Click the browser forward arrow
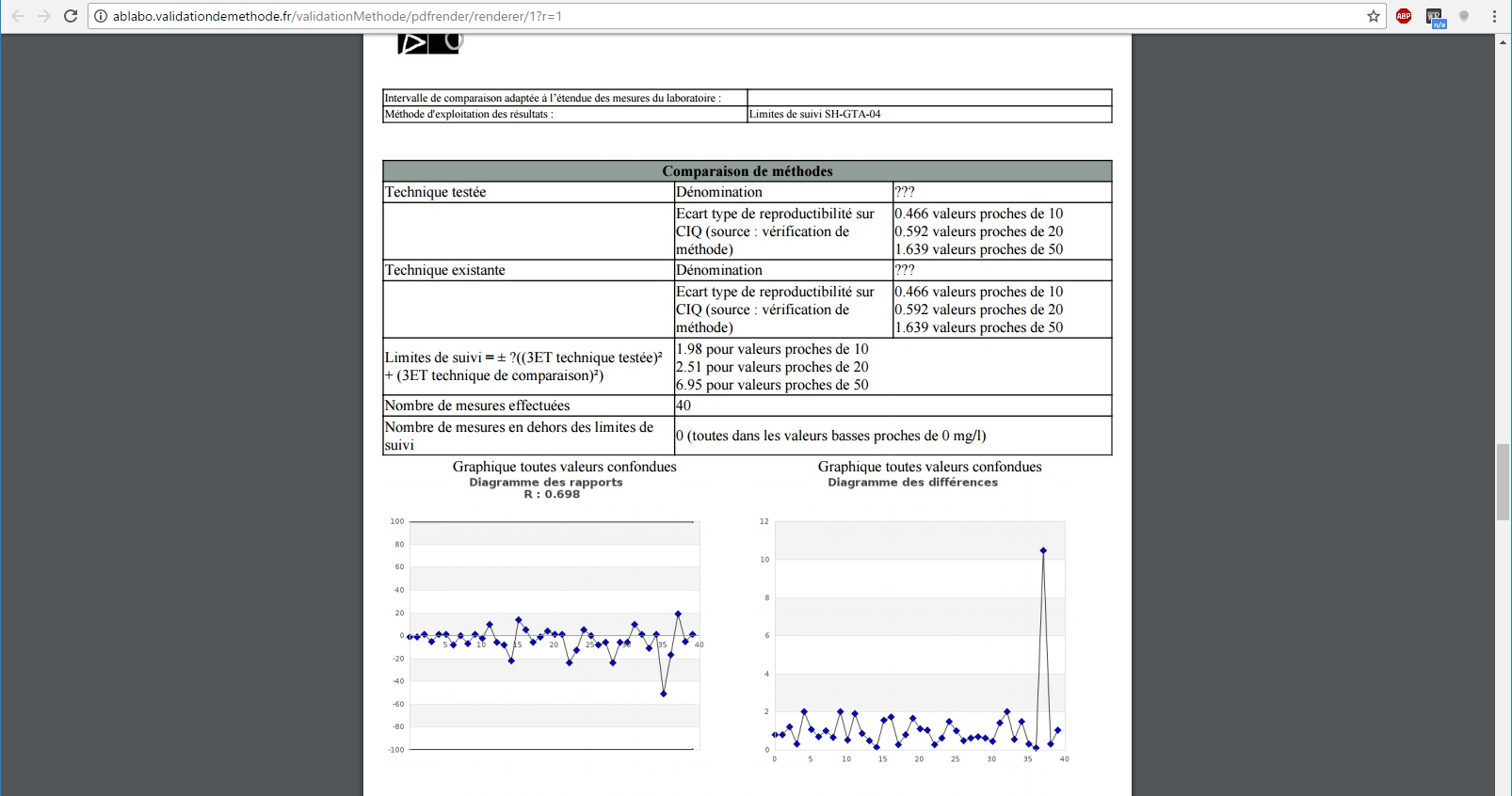1512x796 pixels. 44,16
